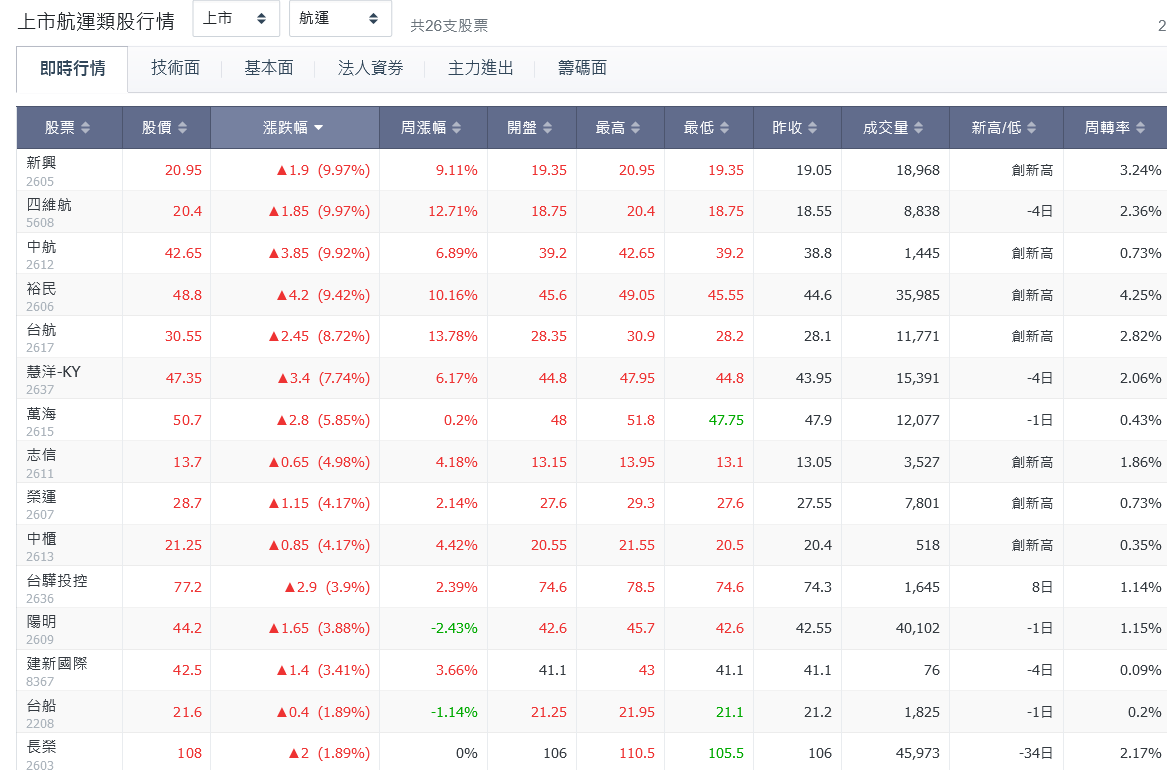
Task: Click 志信 opening price 13.15
Action: 549,462
